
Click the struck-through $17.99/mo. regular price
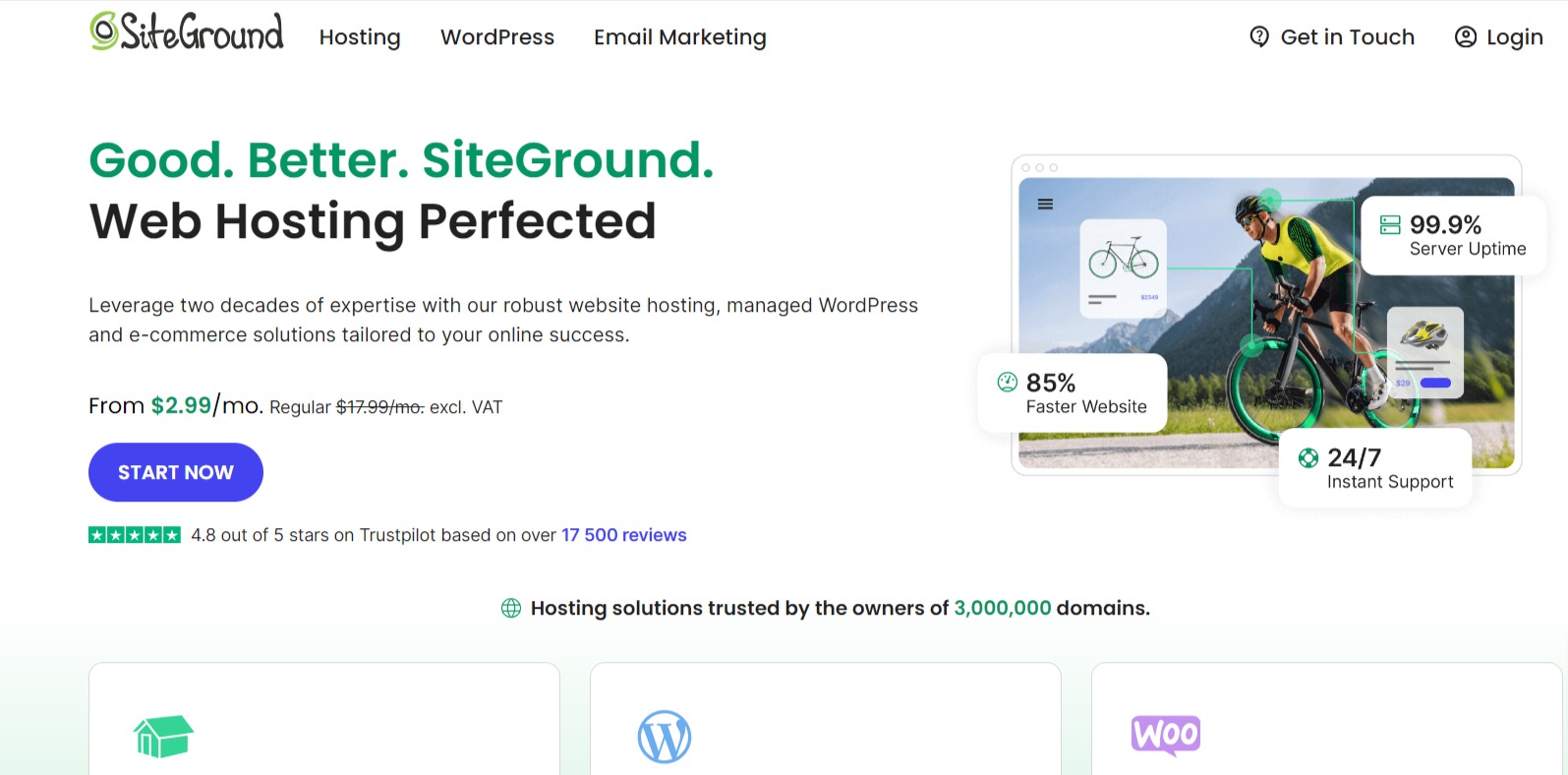380,407
